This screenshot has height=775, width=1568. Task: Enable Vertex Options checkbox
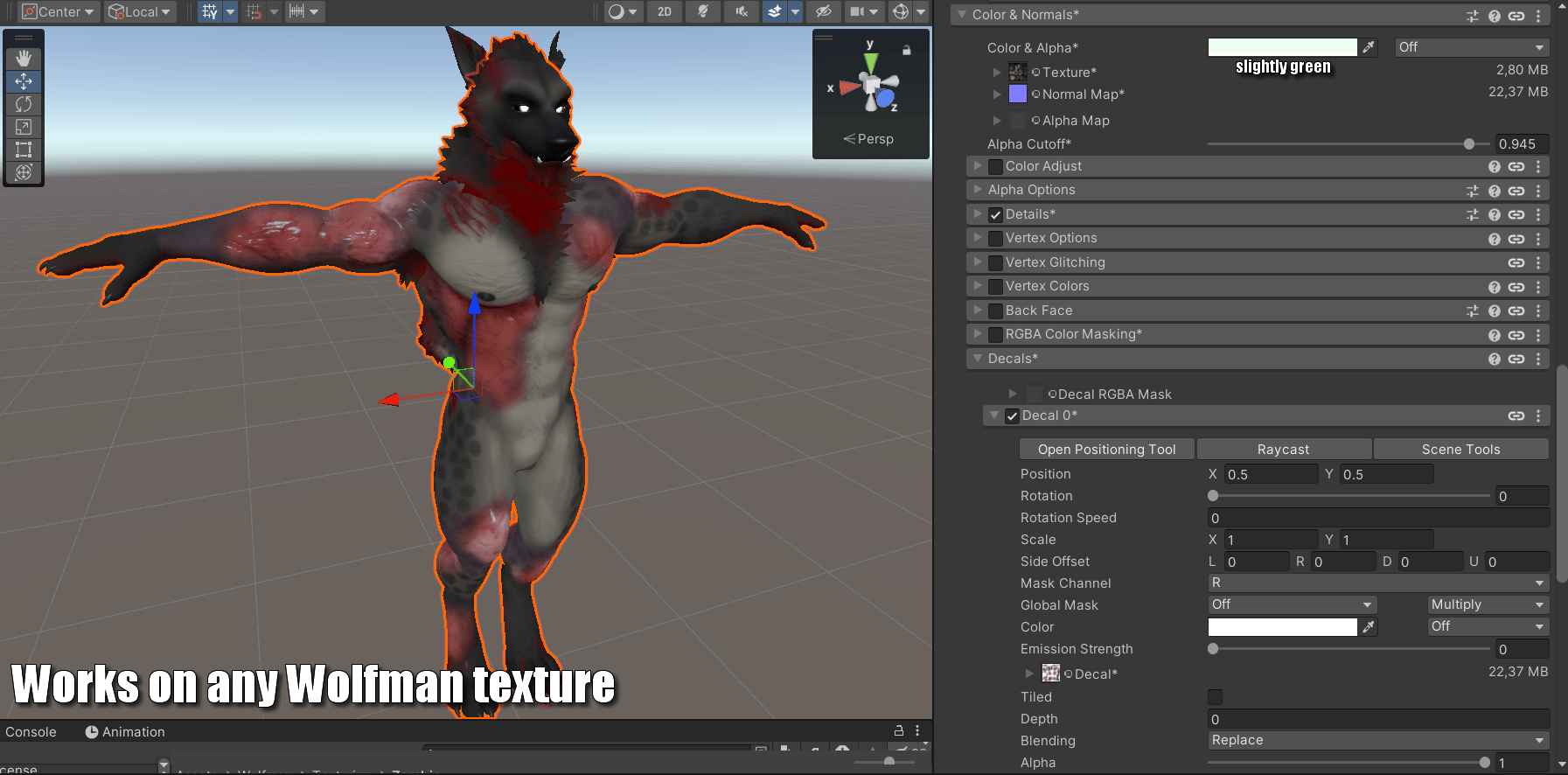[x=995, y=238]
